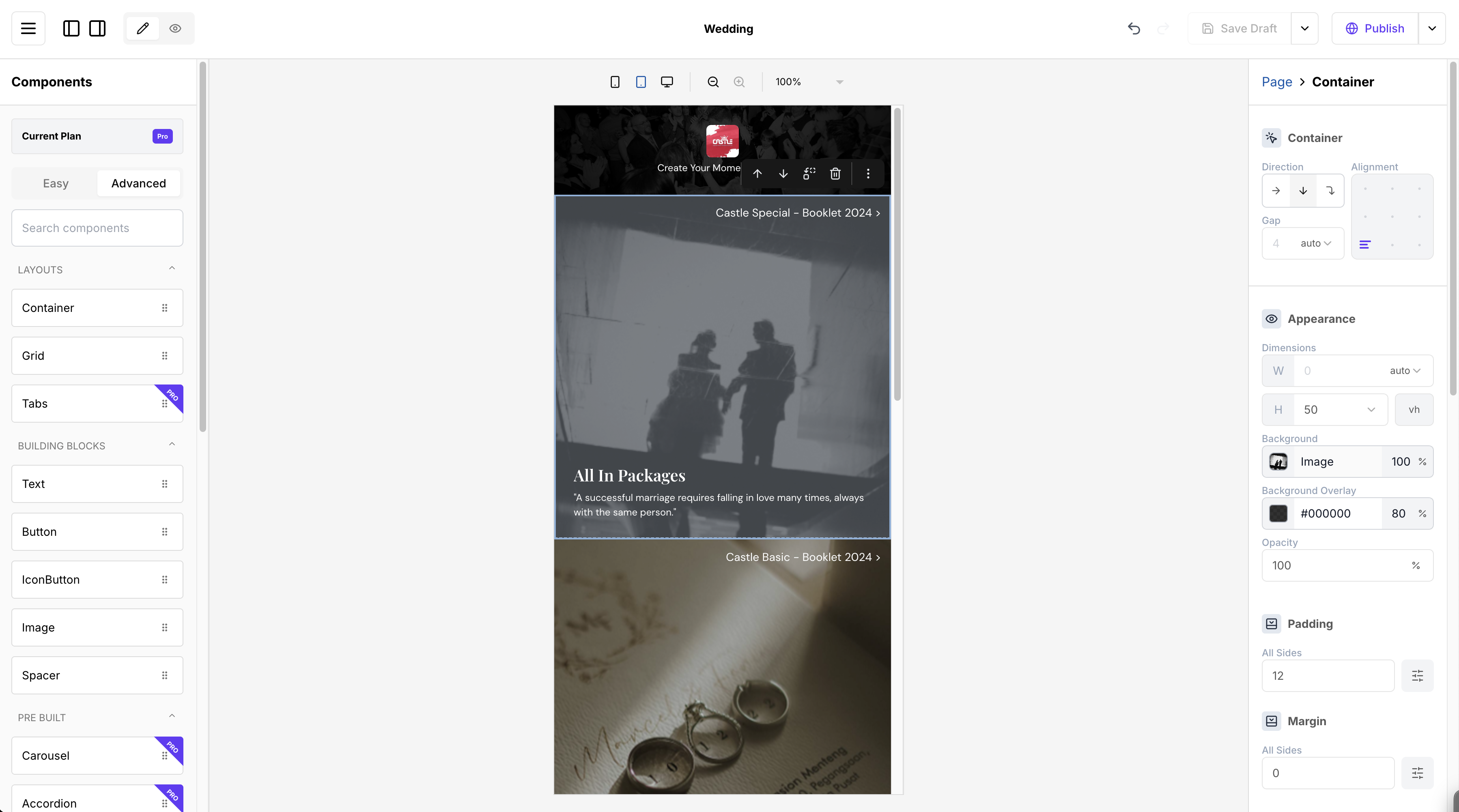
Task: Move selected container down
Action: pos(783,174)
